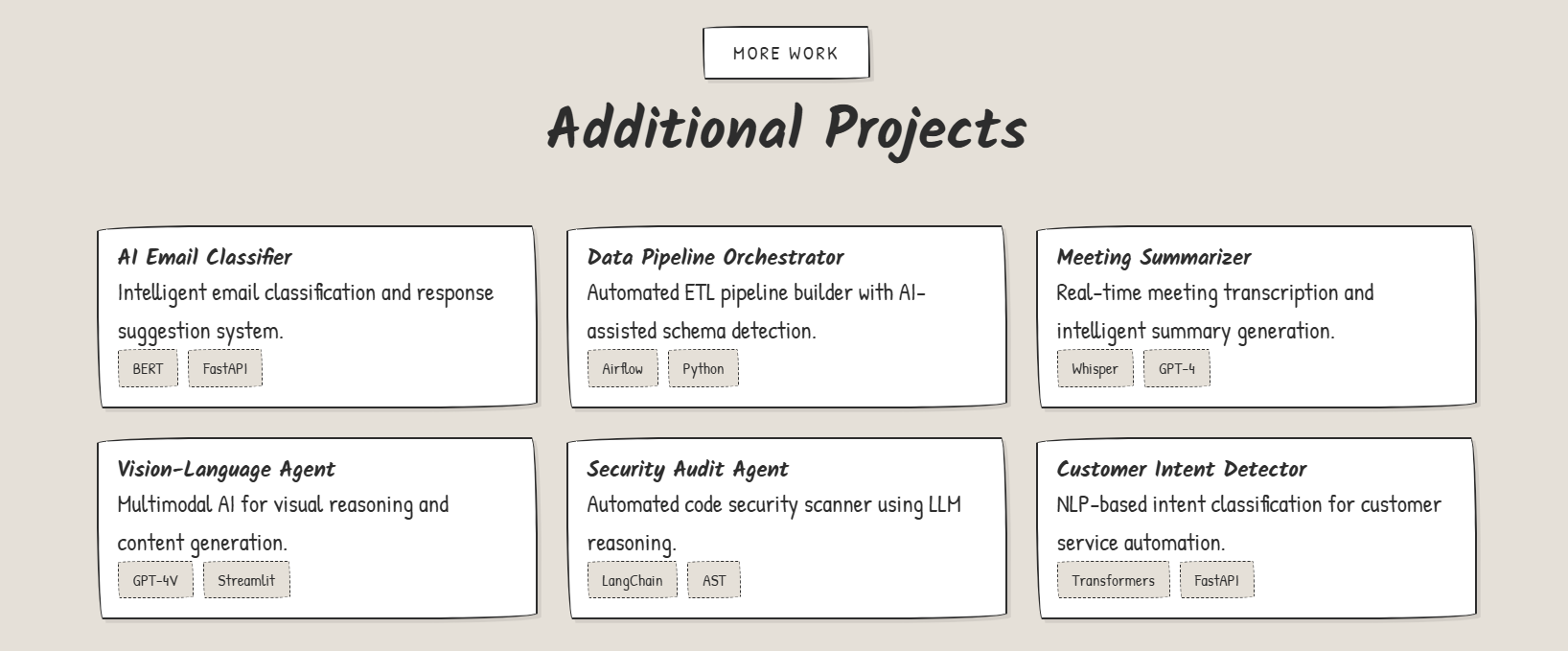This screenshot has width=1568, height=651.
Task: Open the Customer Intent Detector title
Action: coord(1181,469)
